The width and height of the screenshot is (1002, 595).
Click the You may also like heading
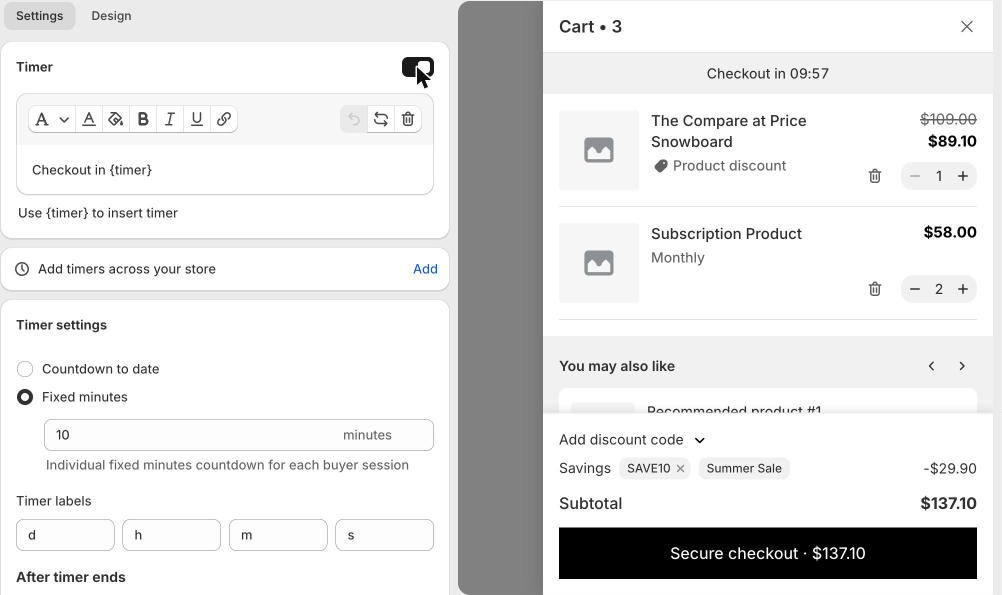[617, 366]
